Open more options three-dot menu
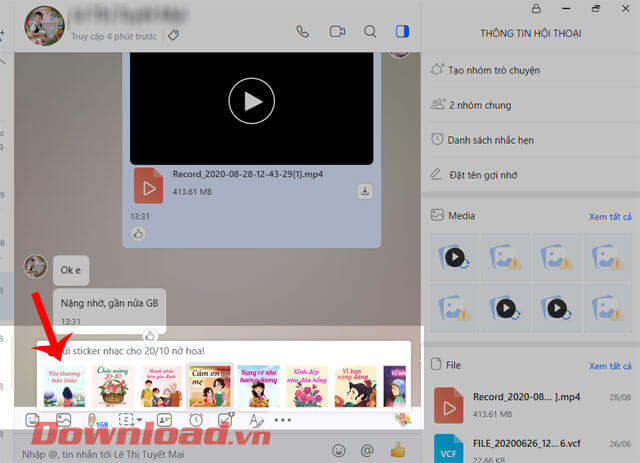 pos(282,420)
